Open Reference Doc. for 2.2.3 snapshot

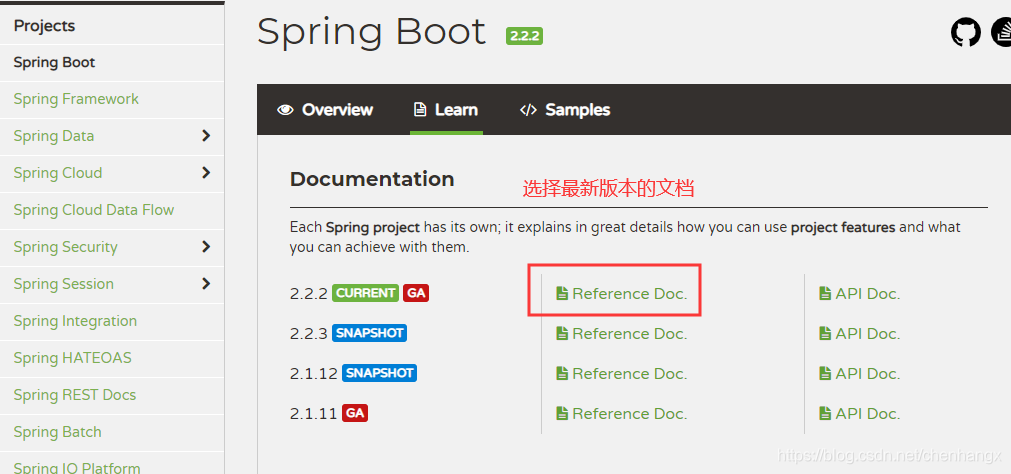[622, 333]
